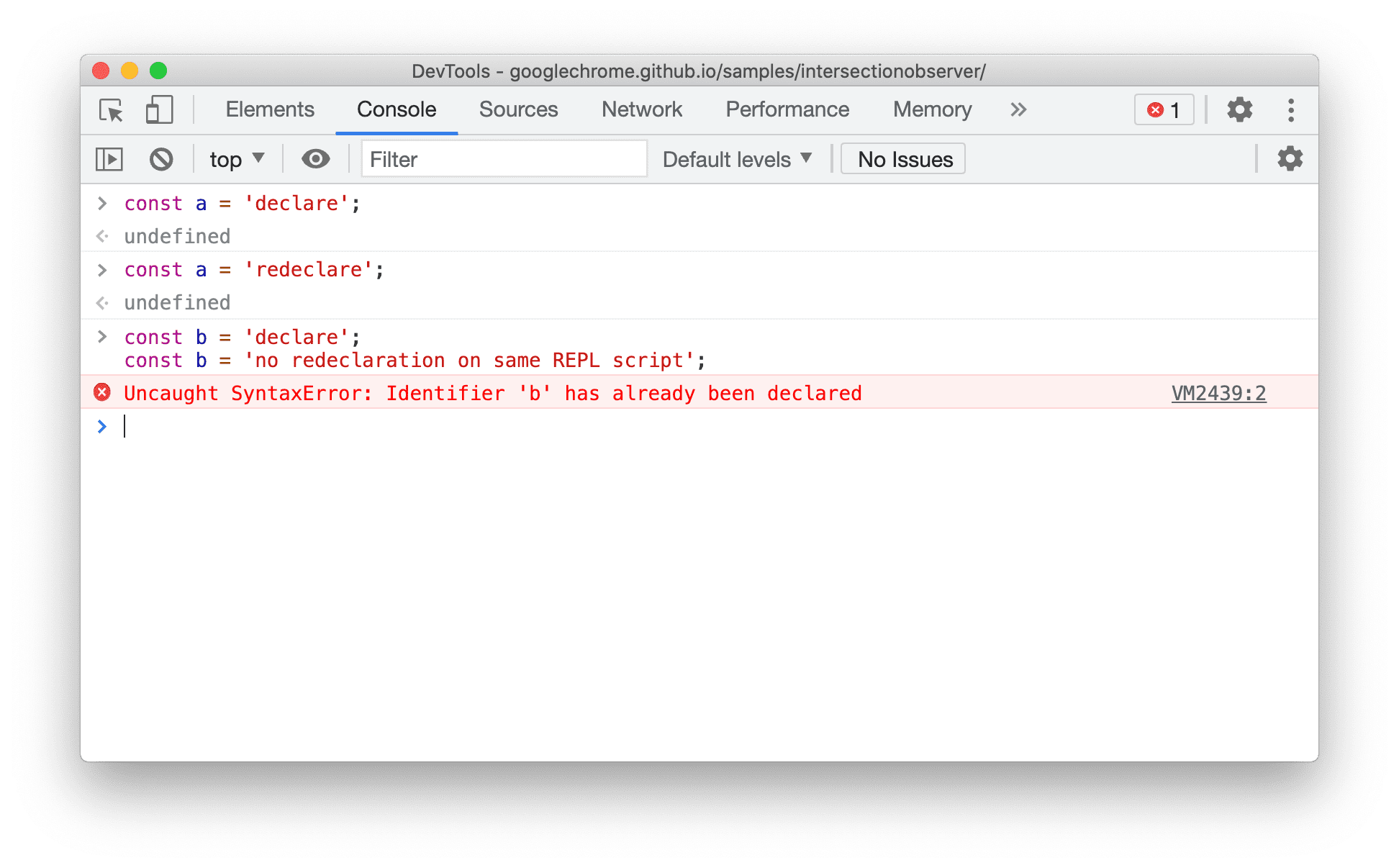This screenshot has height=868, width=1399.
Task: Click the clear console prohibition icon
Action: pyautogui.click(x=161, y=159)
